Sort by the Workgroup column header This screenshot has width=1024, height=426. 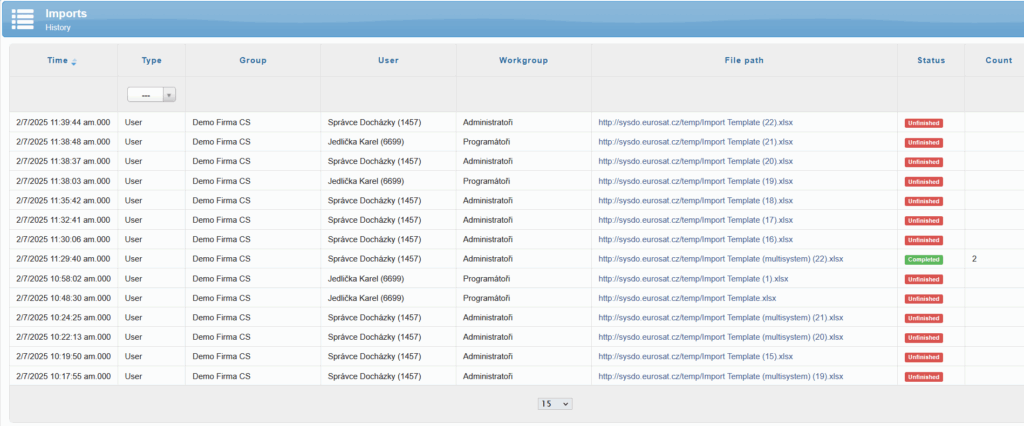(x=523, y=61)
